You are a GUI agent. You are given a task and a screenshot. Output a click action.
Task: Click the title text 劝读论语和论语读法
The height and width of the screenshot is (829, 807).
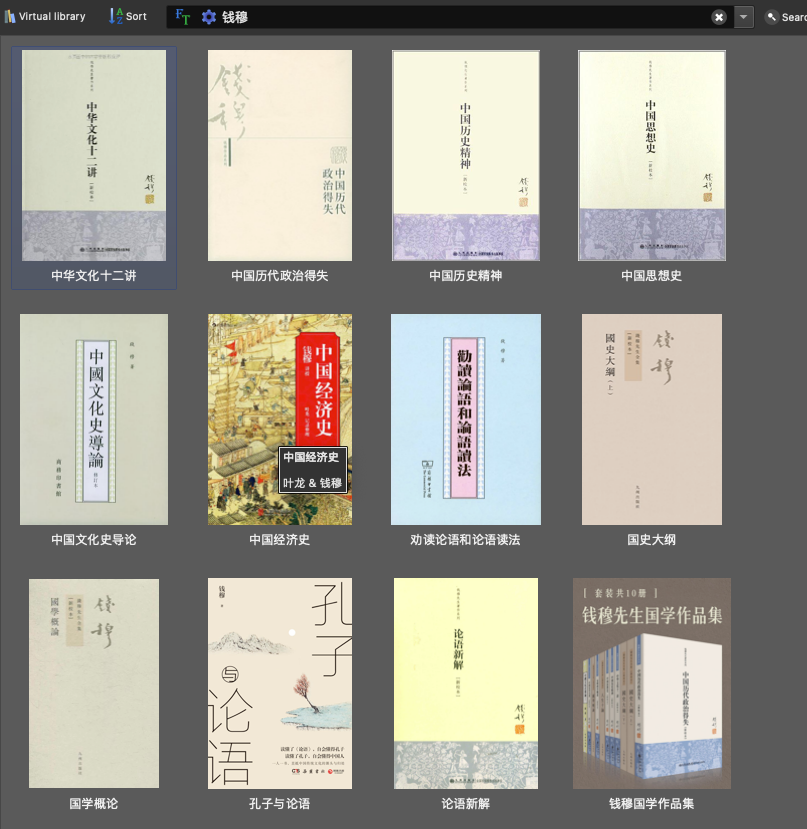465,539
